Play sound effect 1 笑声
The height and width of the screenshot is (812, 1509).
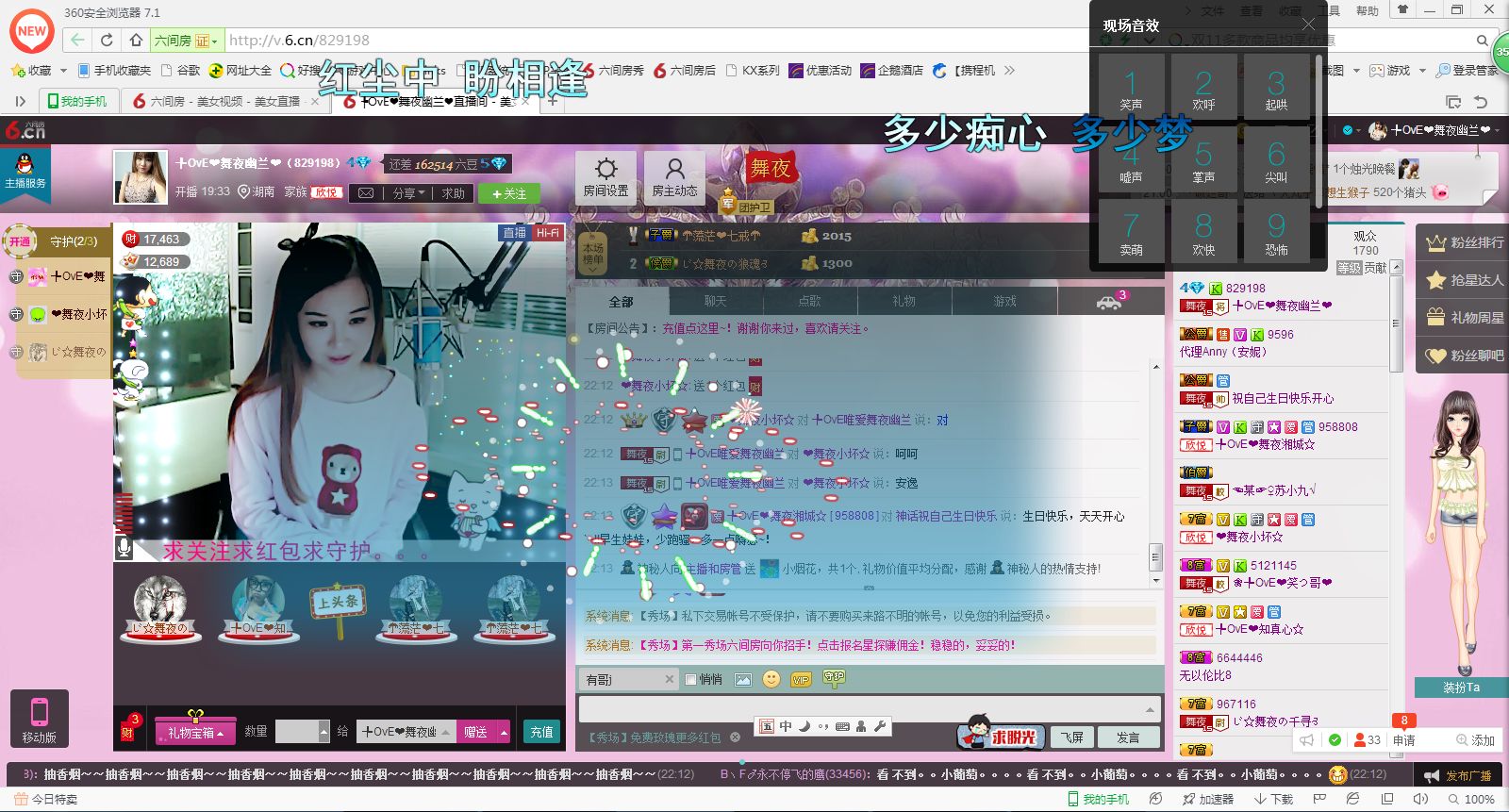click(1131, 88)
